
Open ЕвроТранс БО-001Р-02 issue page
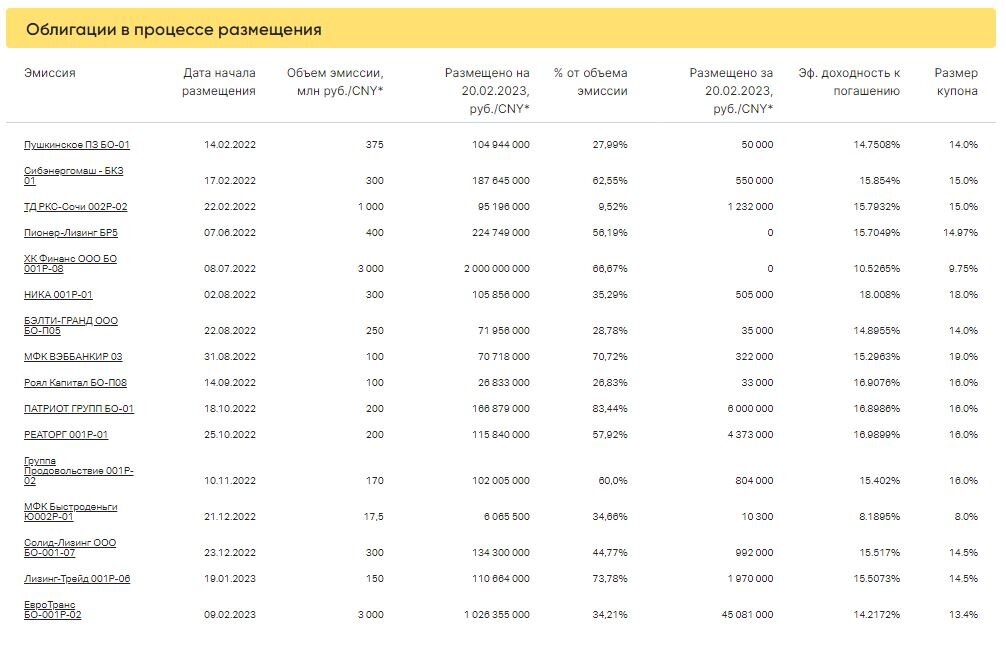click(x=53, y=610)
